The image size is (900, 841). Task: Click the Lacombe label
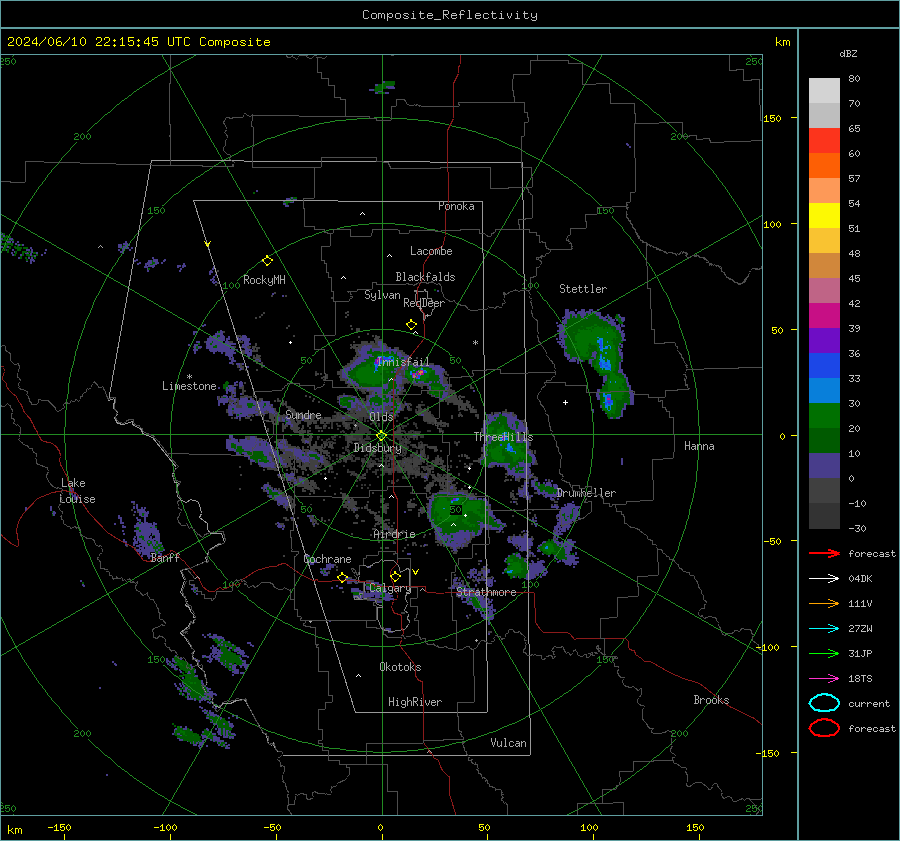pyautogui.click(x=431, y=251)
